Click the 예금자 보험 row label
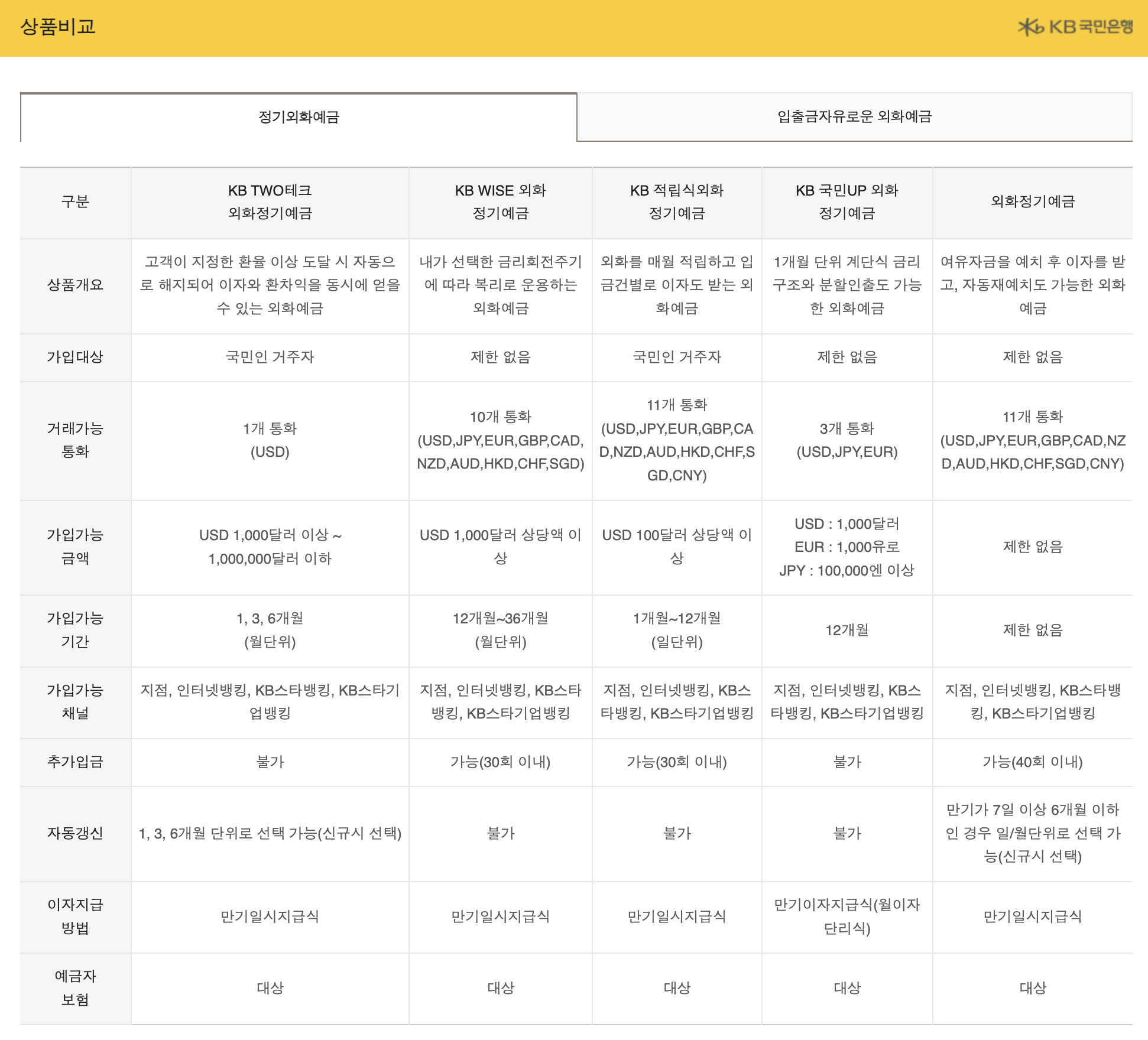Screen dimensions: 1148x1040 [x=76, y=989]
